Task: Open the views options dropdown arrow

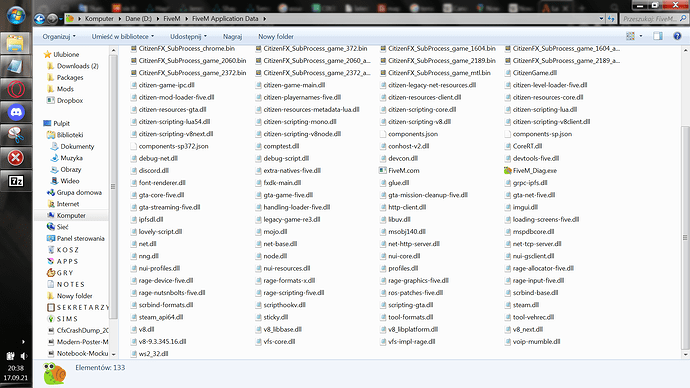Action: (x=641, y=36)
